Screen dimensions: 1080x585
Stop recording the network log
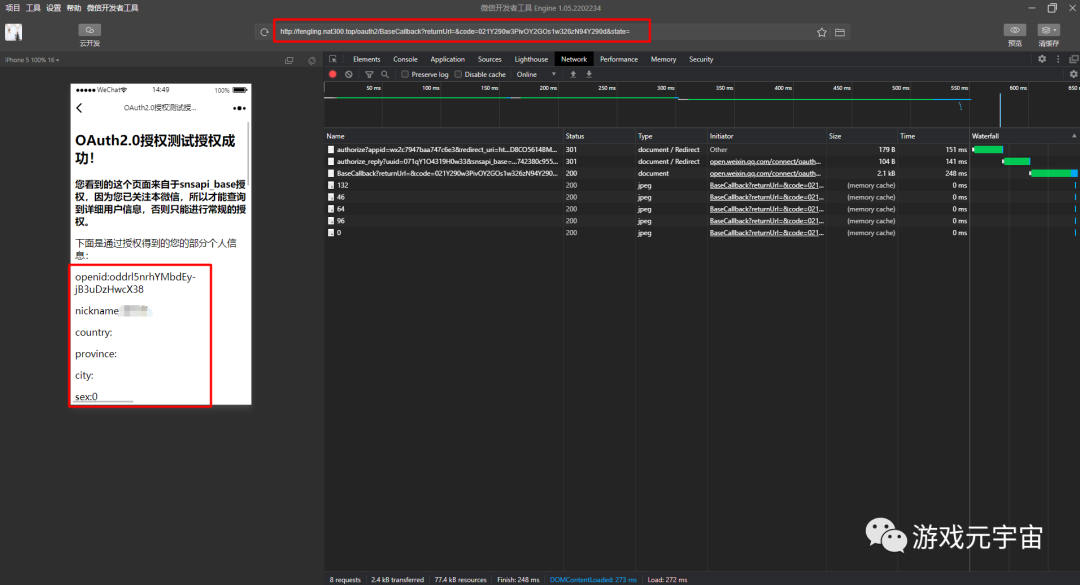[x=333, y=74]
